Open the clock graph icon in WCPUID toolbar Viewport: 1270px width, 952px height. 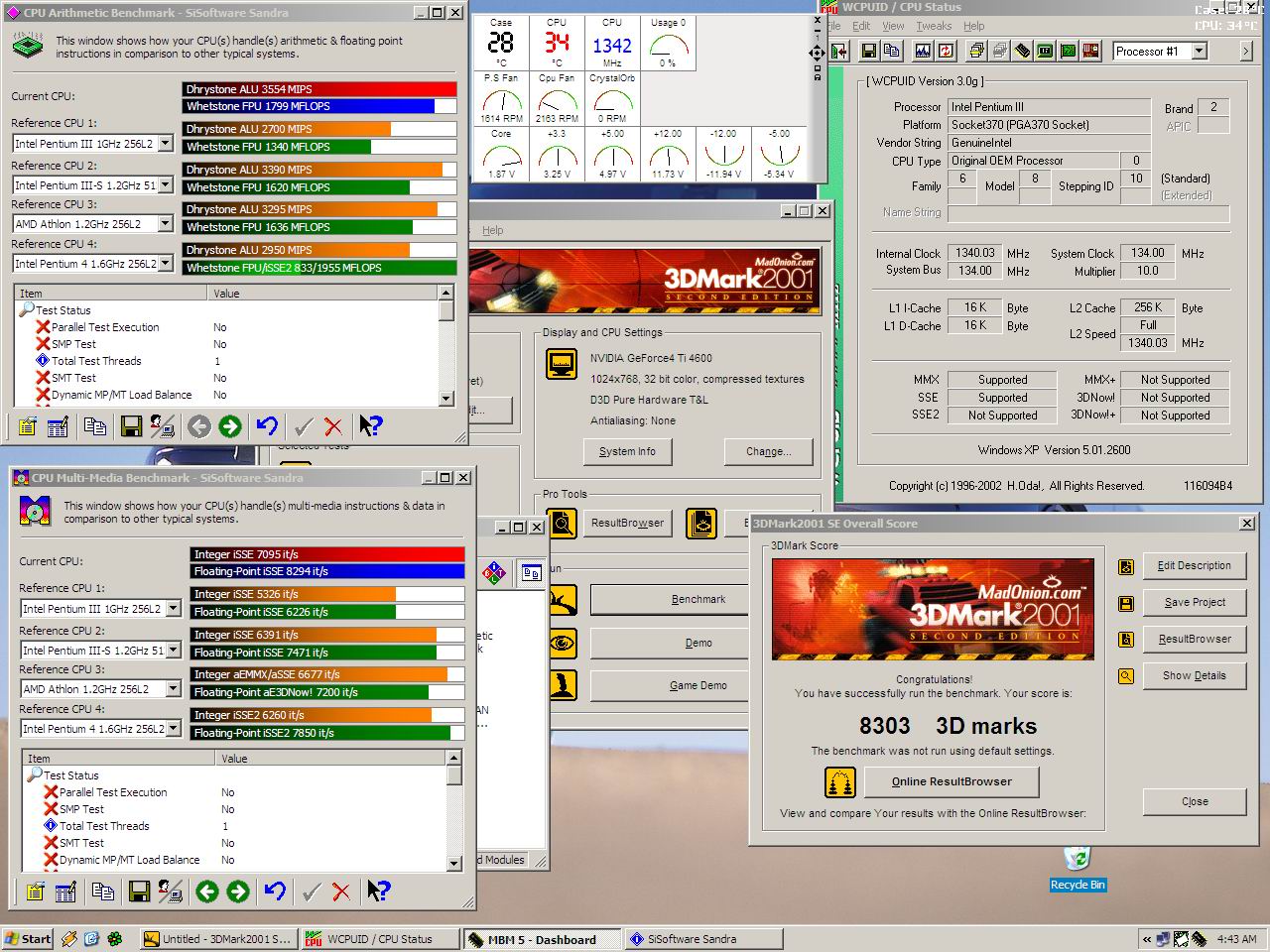tap(923, 51)
